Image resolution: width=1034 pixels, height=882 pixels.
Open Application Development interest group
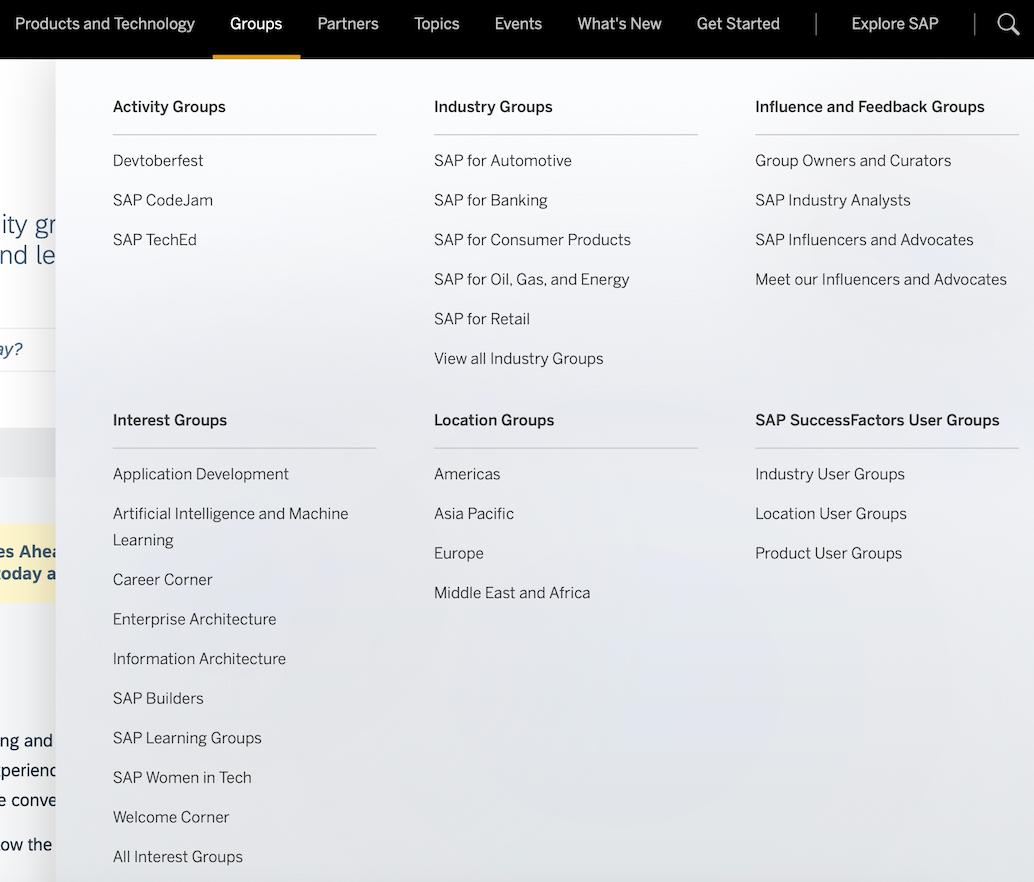200,475
